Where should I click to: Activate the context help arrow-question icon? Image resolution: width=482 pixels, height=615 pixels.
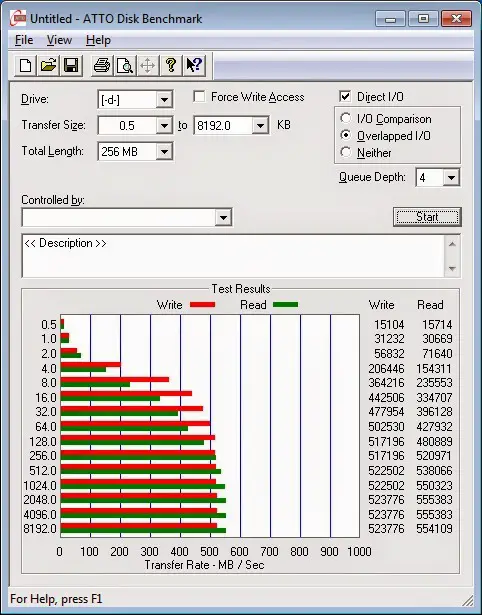(193, 65)
